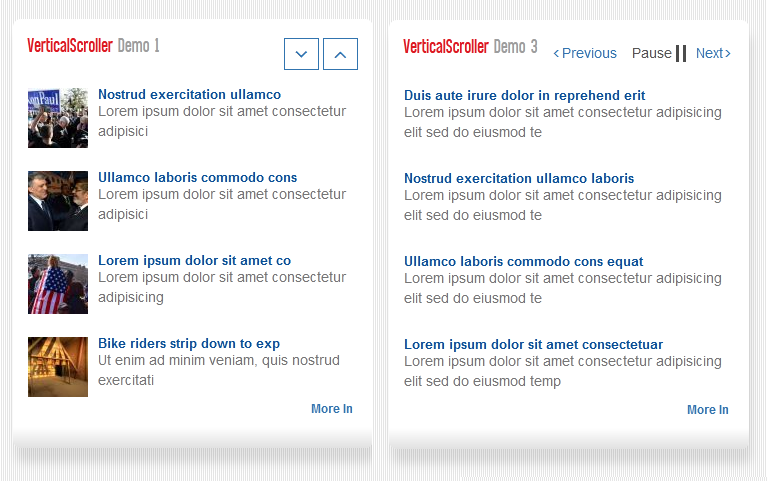Open the 'Ullamco laboris commodo cons' headline in Demo 1
The width and height of the screenshot is (767, 481).
pos(198,177)
